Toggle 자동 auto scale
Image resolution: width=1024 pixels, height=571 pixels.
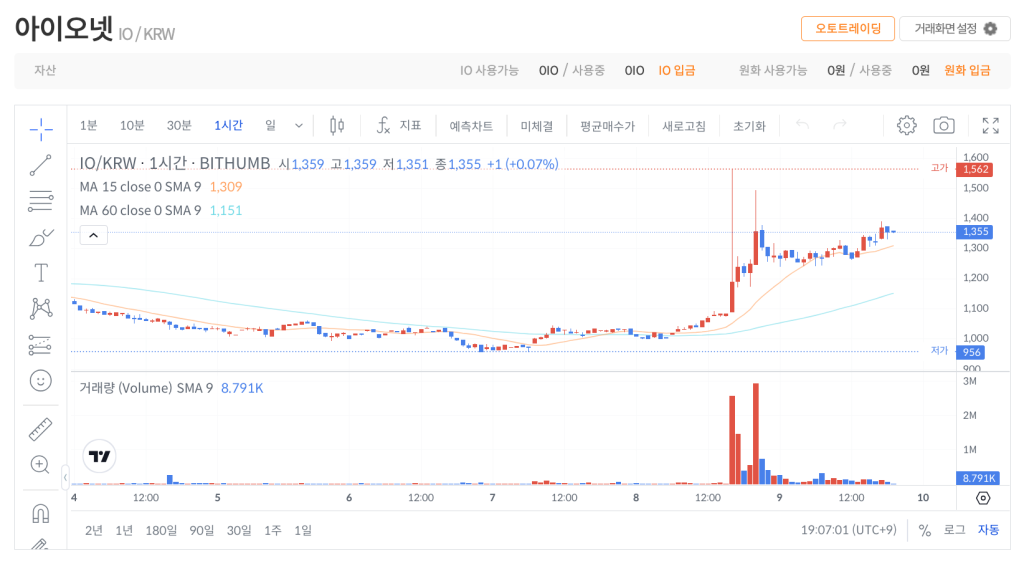coord(988,530)
